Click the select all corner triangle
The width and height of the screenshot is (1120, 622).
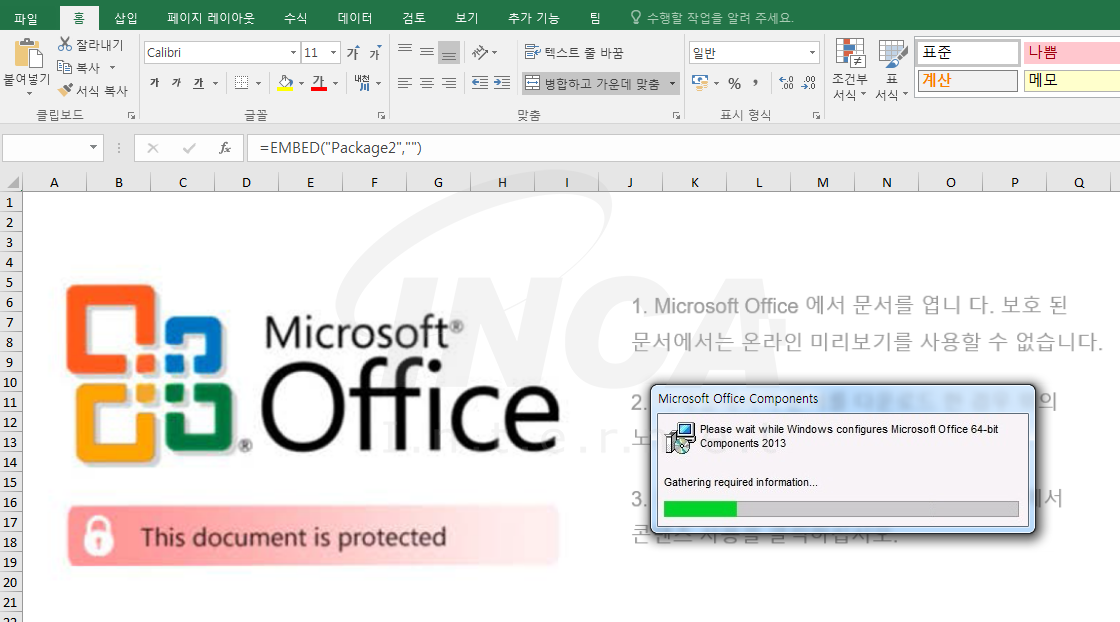coord(12,181)
